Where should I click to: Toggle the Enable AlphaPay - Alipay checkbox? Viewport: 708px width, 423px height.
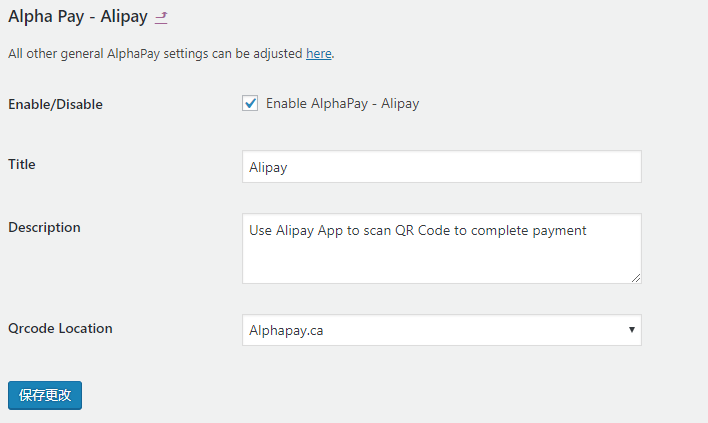pyautogui.click(x=250, y=103)
